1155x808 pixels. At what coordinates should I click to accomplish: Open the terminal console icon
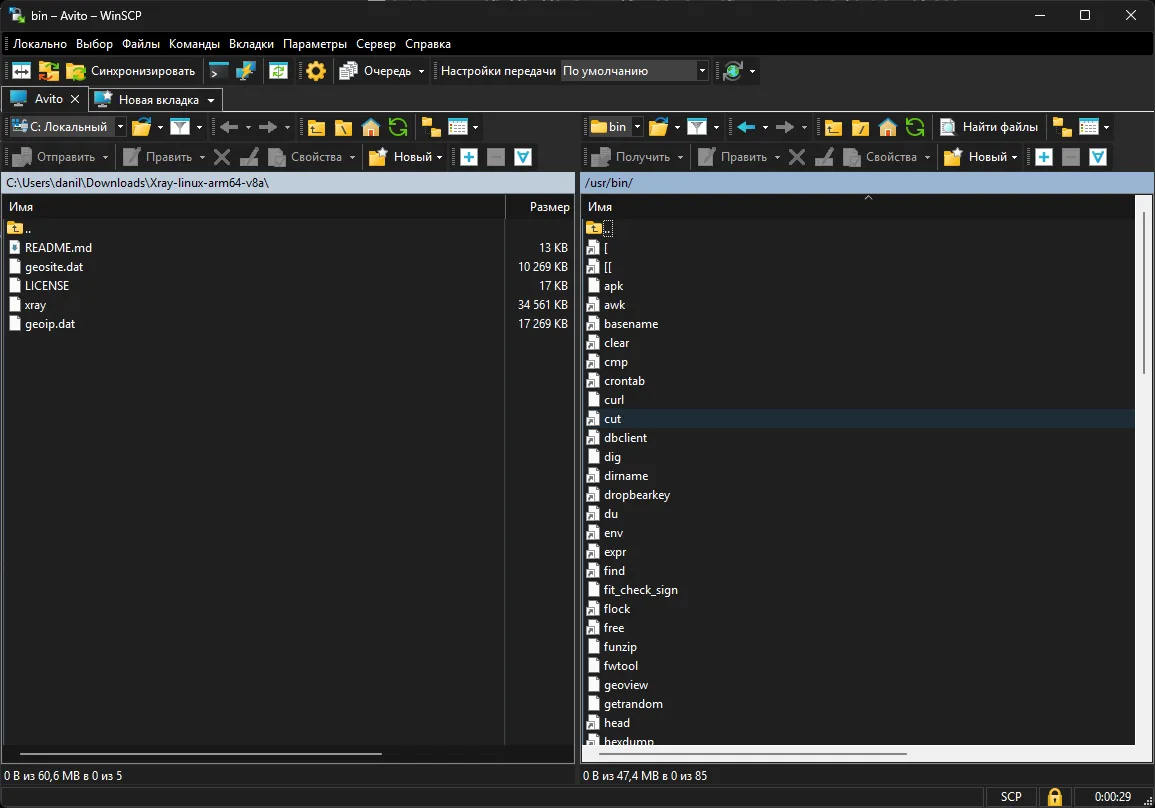pos(219,71)
